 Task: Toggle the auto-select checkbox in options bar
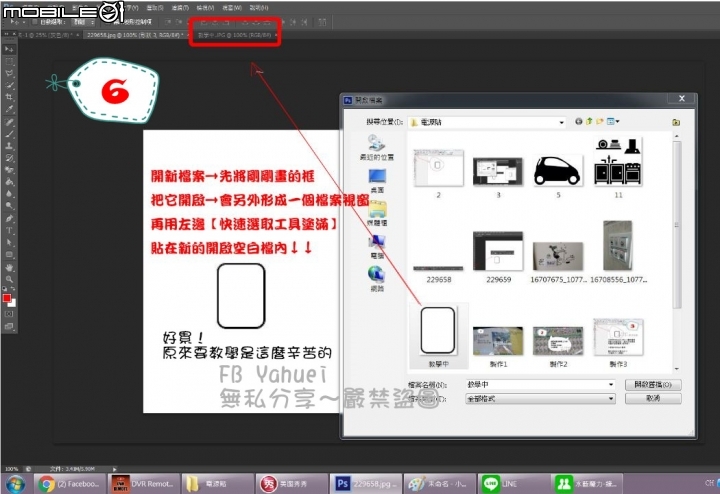[x=34, y=22]
